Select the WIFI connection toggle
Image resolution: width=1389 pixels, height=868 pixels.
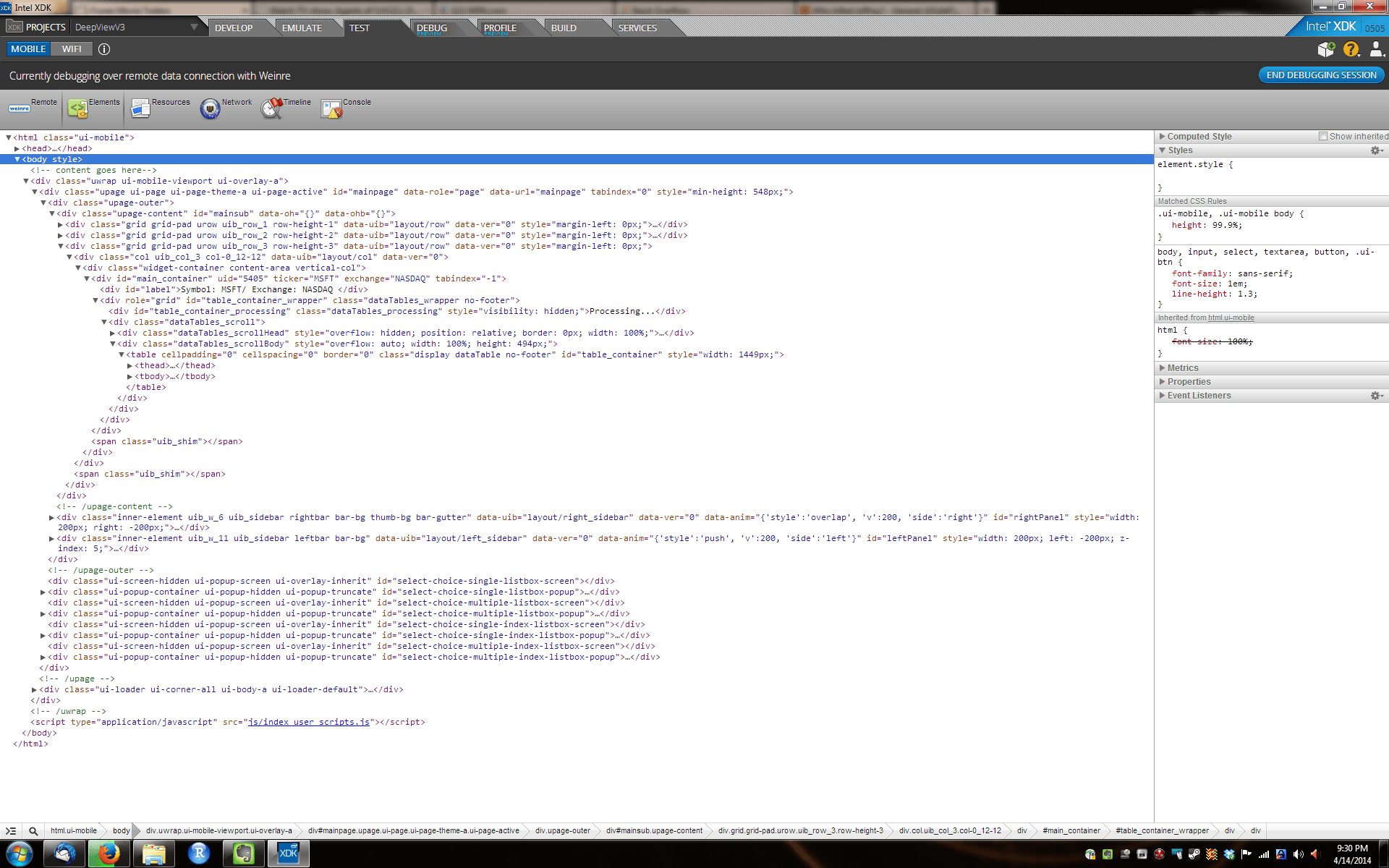coord(72,49)
